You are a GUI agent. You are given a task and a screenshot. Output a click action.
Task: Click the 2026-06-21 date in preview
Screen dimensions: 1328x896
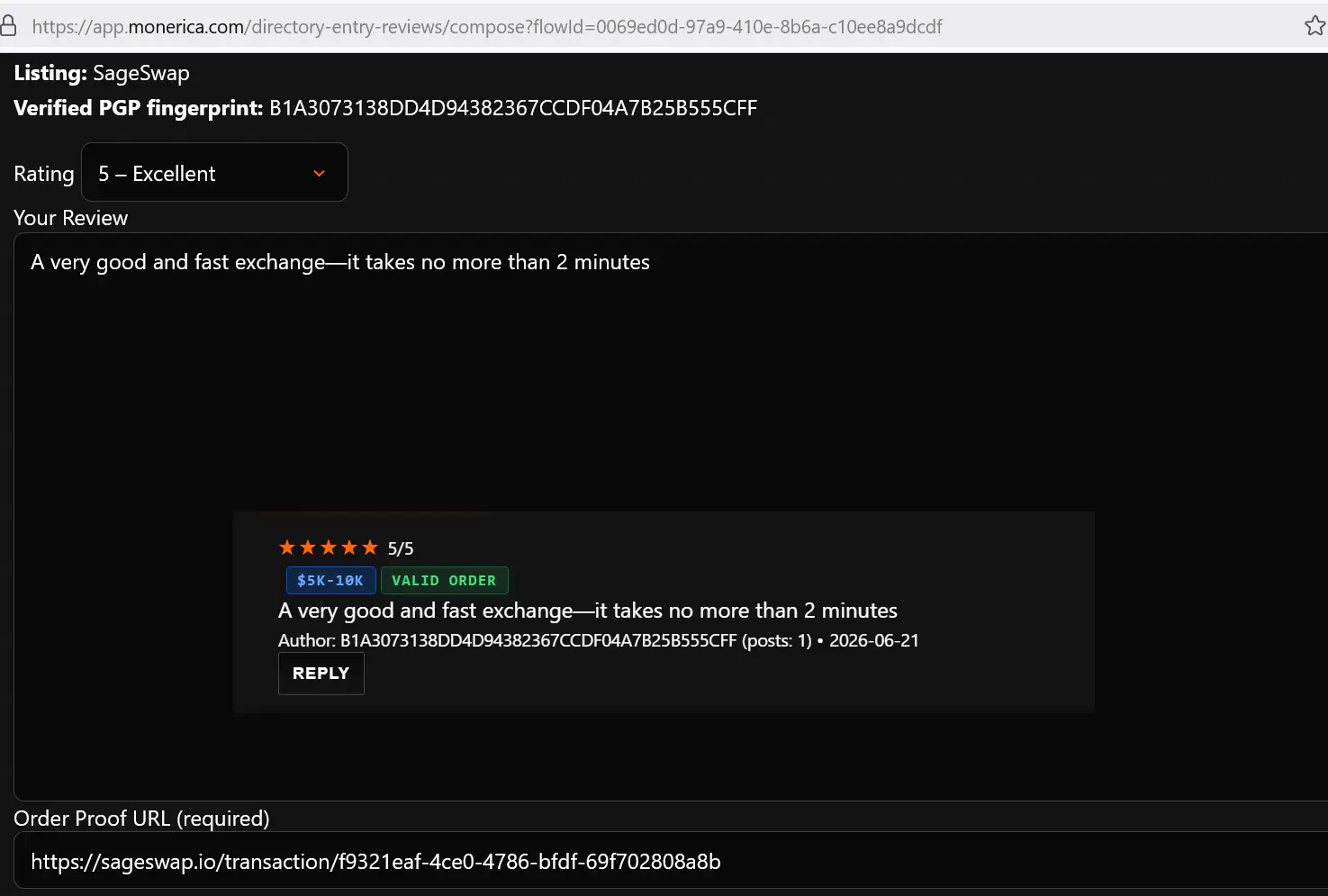(x=874, y=640)
